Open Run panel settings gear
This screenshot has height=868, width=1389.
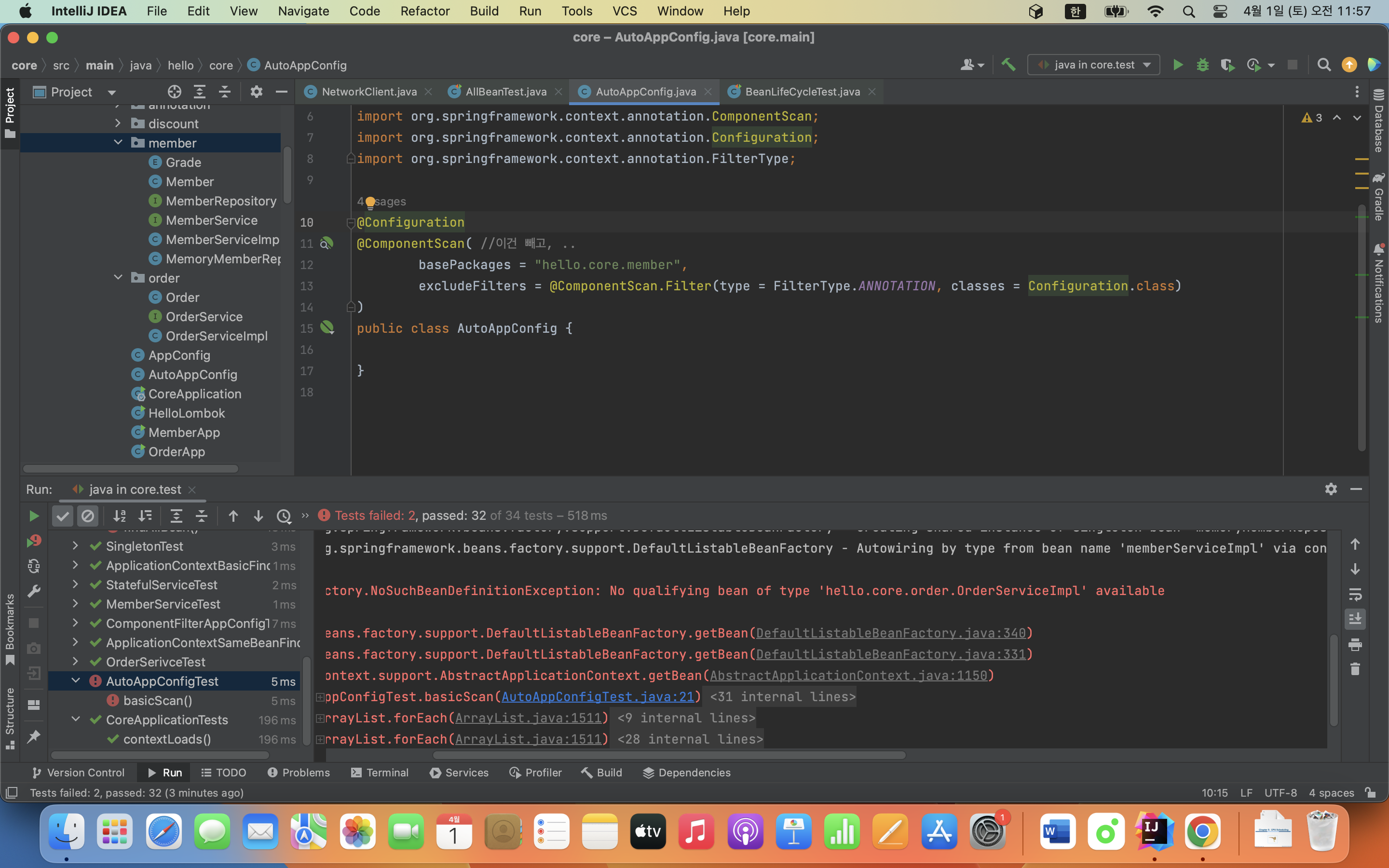tap(1331, 489)
